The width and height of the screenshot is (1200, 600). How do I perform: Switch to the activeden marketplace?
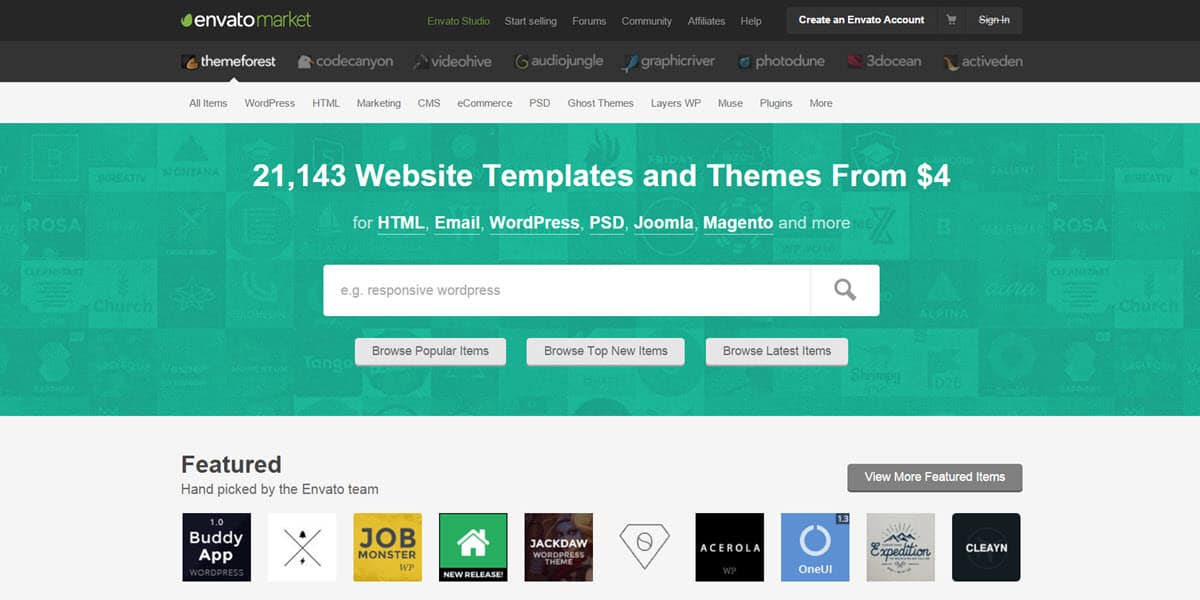[983, 61]
